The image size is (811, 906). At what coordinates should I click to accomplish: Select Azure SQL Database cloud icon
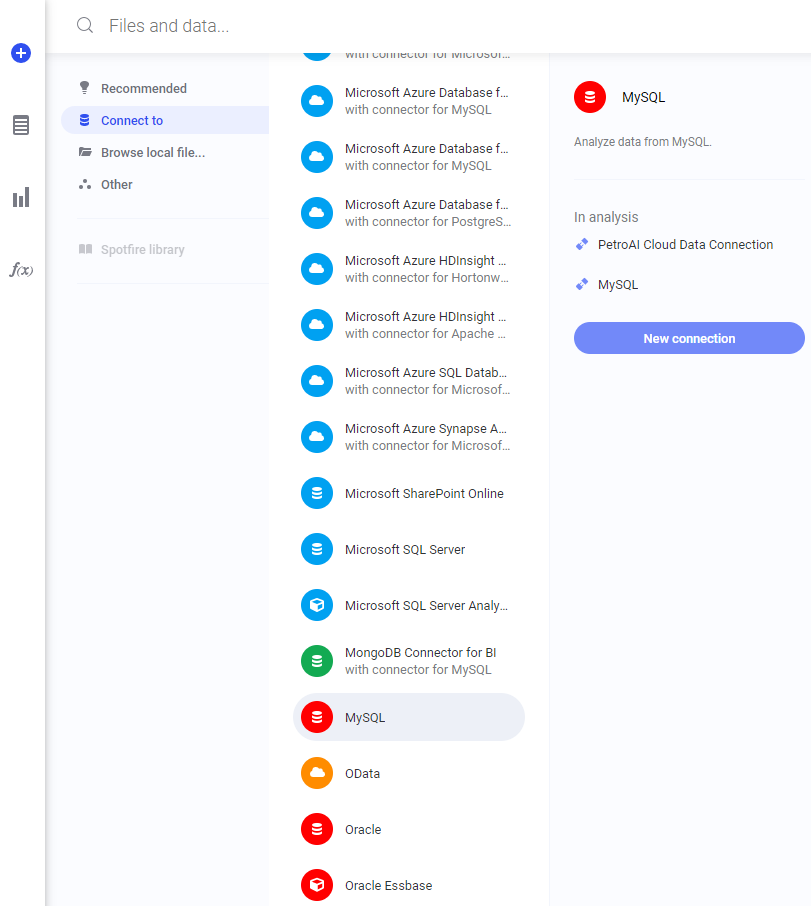click(x=317, y=381)
